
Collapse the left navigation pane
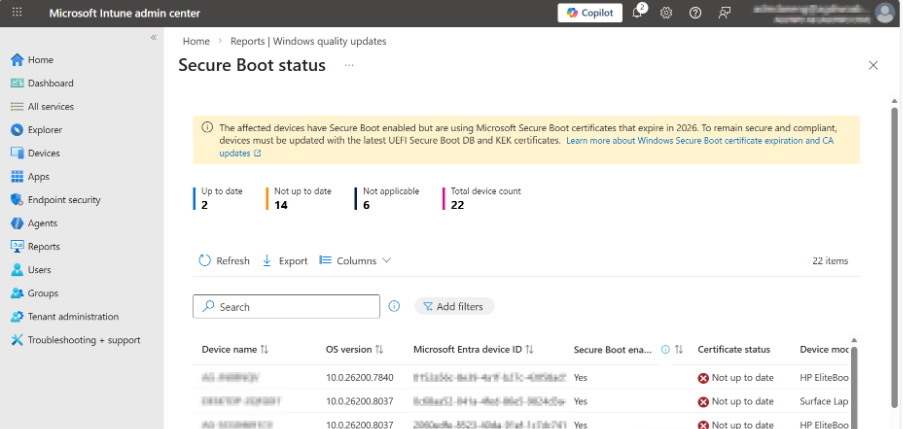[x=153, y=37]
